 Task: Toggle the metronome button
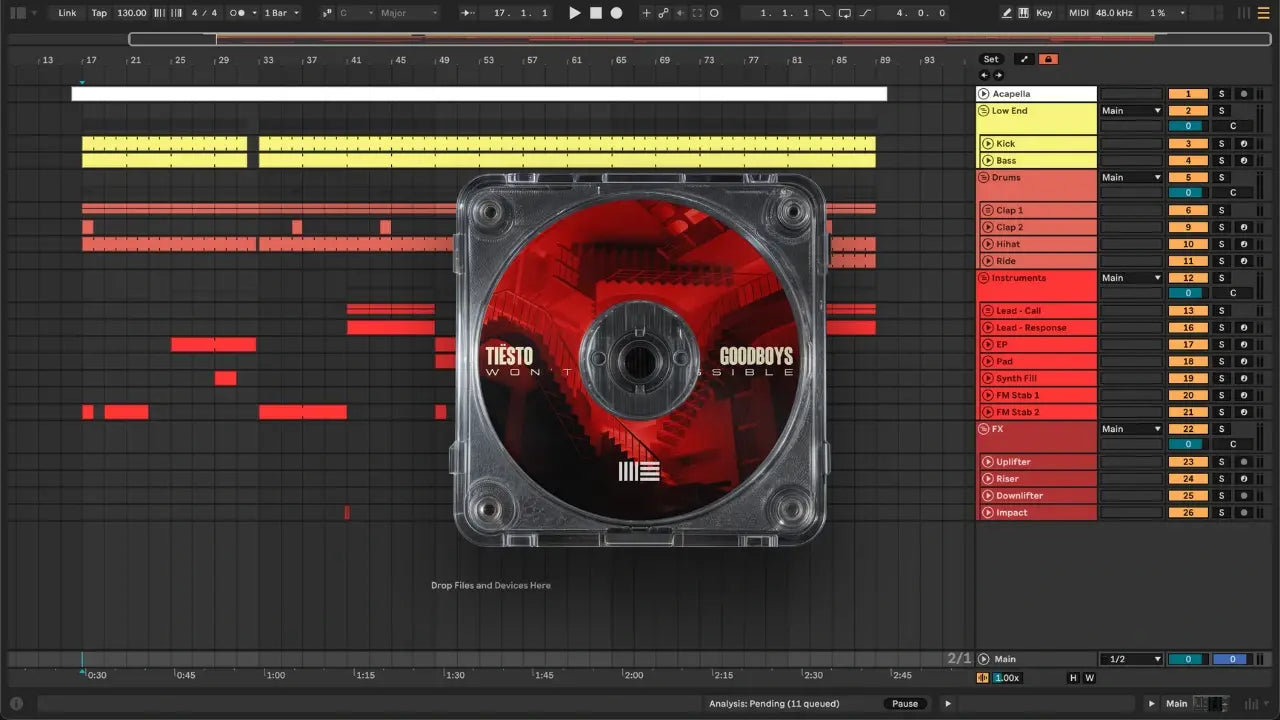(238, 13)
